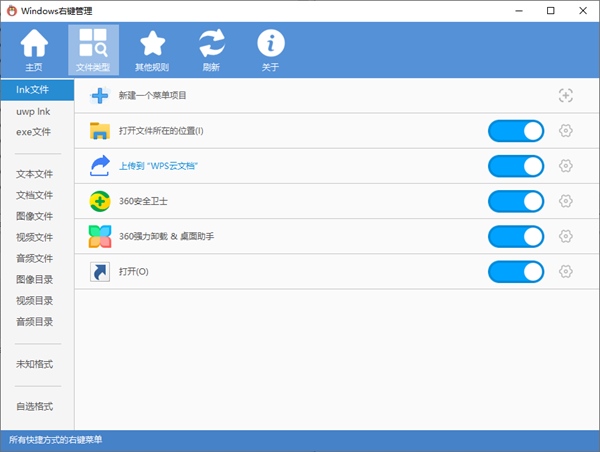This screenshot has height=452, width=600.
Task: Click the app logo in the title bar
Action: coord(12,11)
